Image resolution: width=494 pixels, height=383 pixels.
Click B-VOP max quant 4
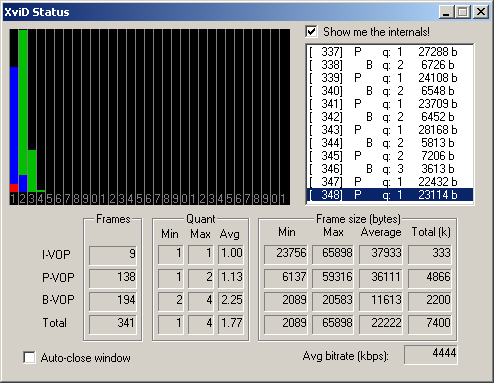201,301
